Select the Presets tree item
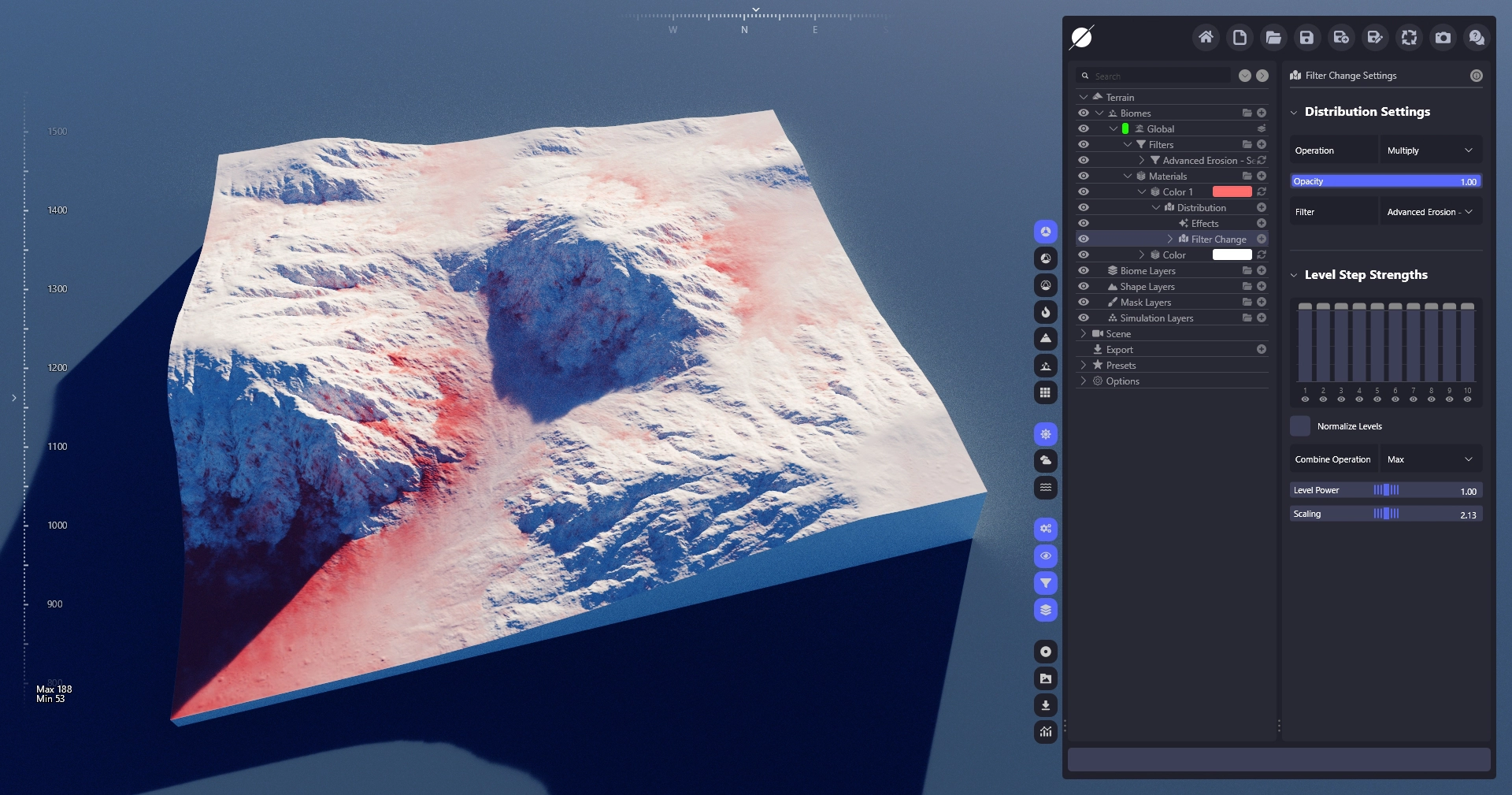 [1121, 365]
